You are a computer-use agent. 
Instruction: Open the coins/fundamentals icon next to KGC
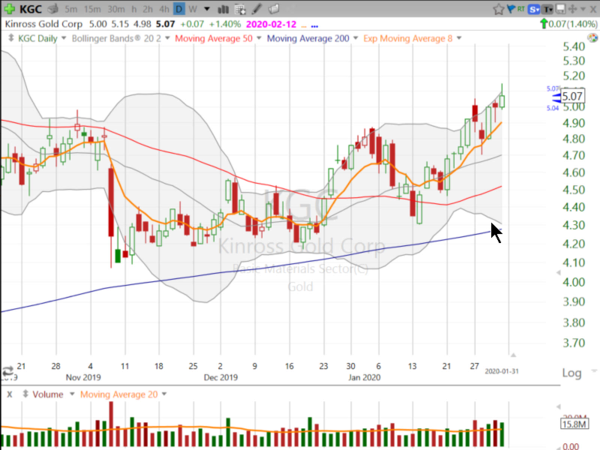point(53,8)
